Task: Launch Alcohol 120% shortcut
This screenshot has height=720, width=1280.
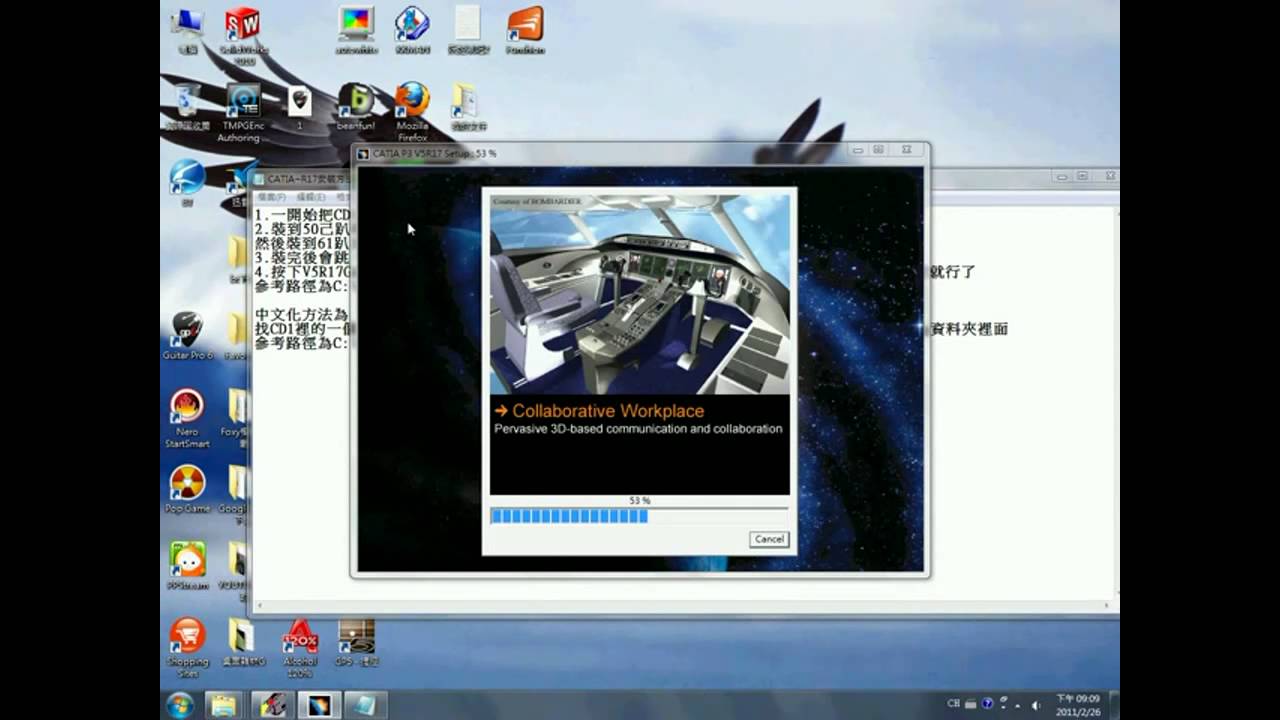Action: (x=299, y=648)
